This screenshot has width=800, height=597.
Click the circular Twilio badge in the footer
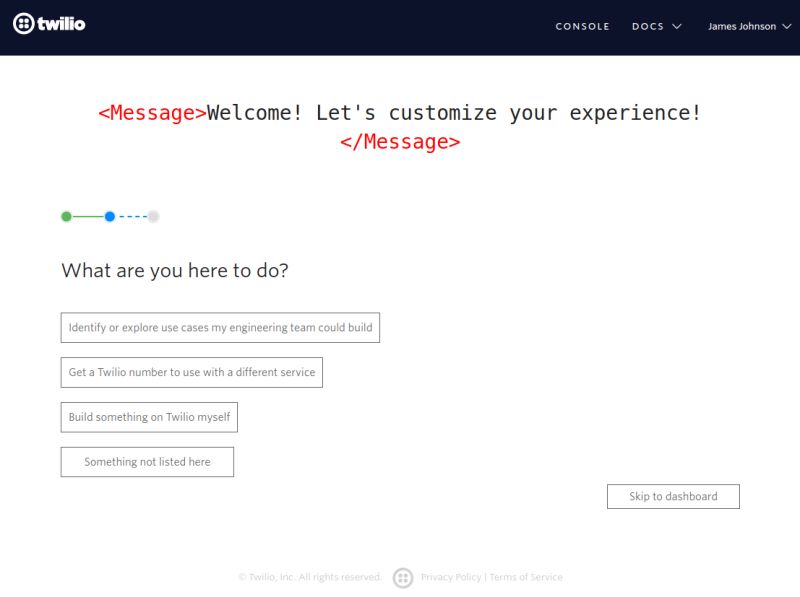point(404,578)
